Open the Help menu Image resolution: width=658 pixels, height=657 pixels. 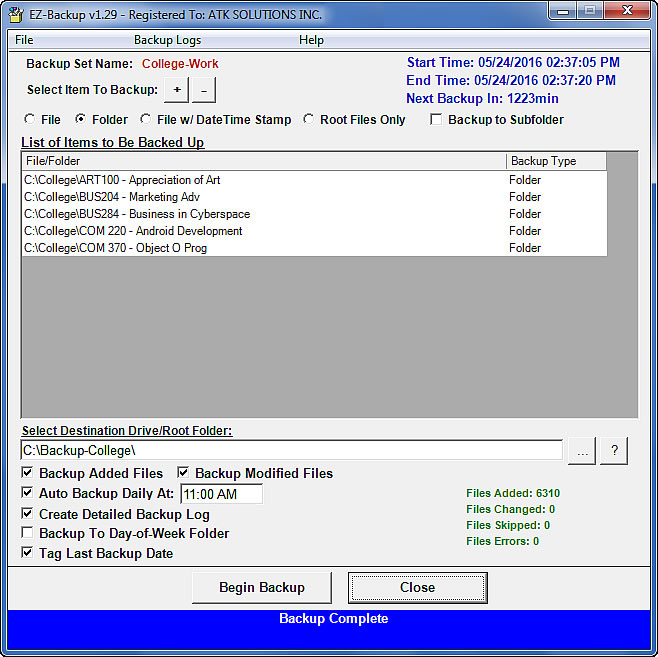[x=311, y=40]
